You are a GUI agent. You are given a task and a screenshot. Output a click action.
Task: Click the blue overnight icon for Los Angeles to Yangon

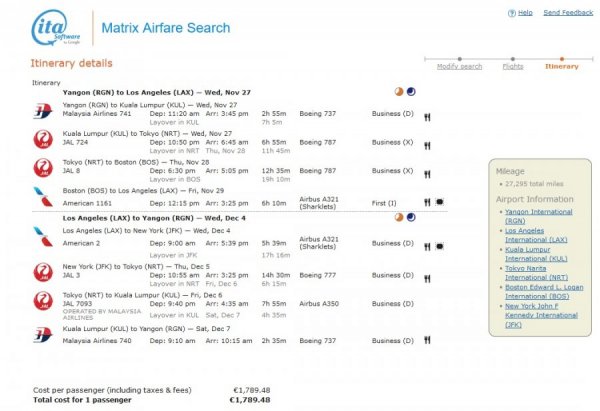point(411,217)
